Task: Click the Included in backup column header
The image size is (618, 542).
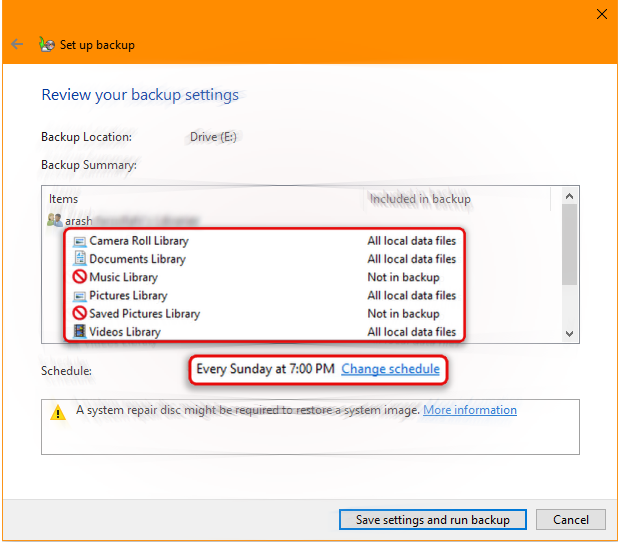Action: pos(420,199)
